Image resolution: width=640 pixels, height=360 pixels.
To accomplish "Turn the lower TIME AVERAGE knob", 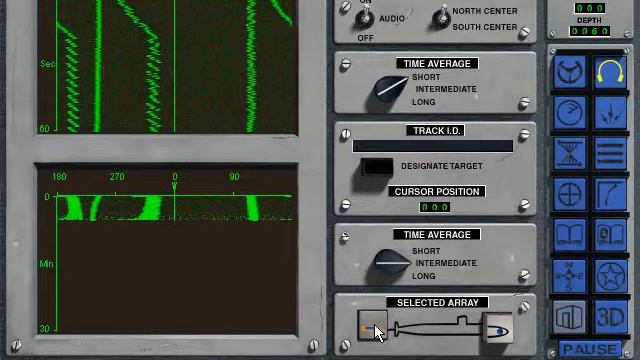I will pos(391,262).
